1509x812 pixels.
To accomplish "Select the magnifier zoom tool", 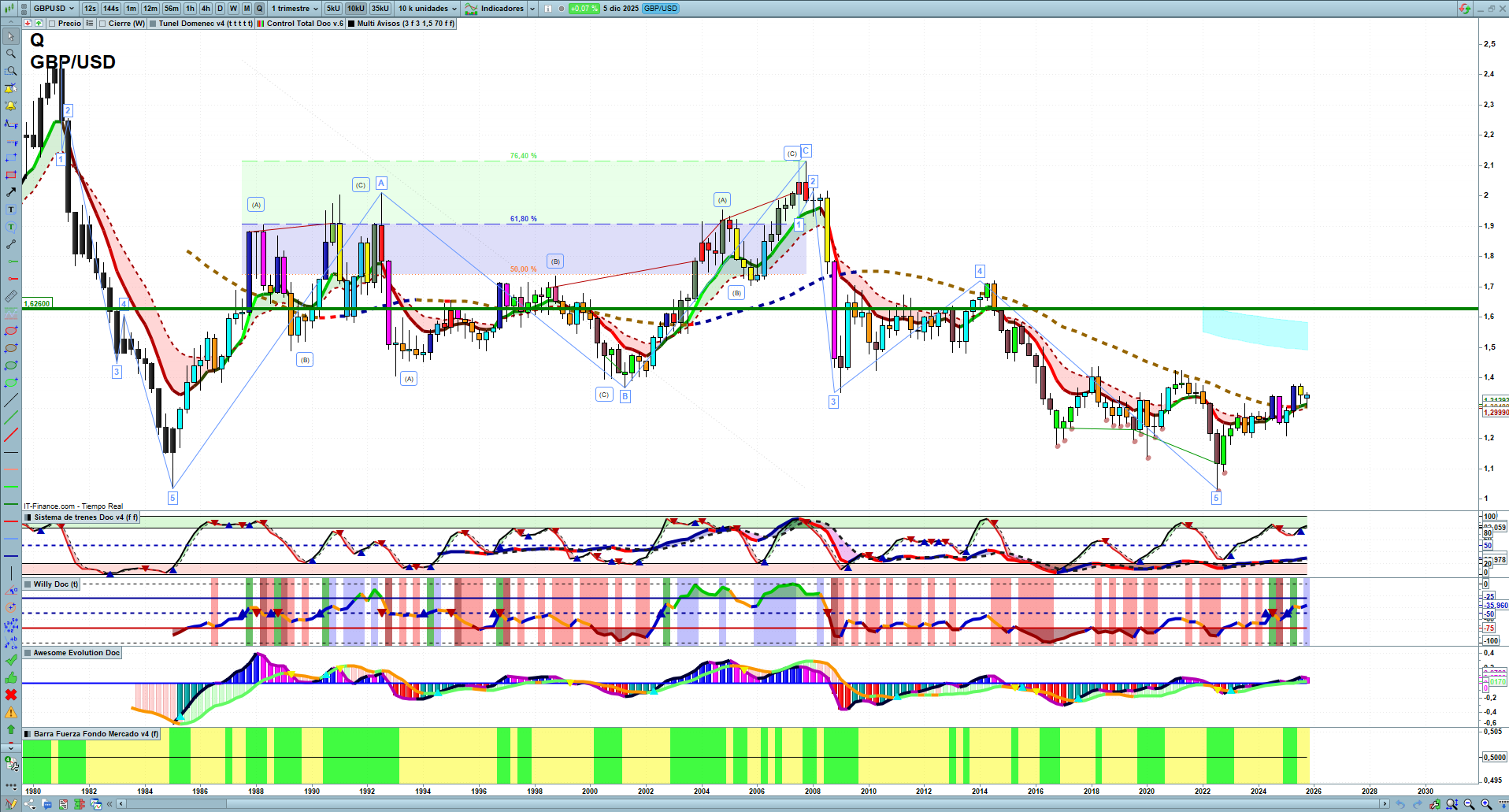I will pyautogui.click(x=11, y=54).
